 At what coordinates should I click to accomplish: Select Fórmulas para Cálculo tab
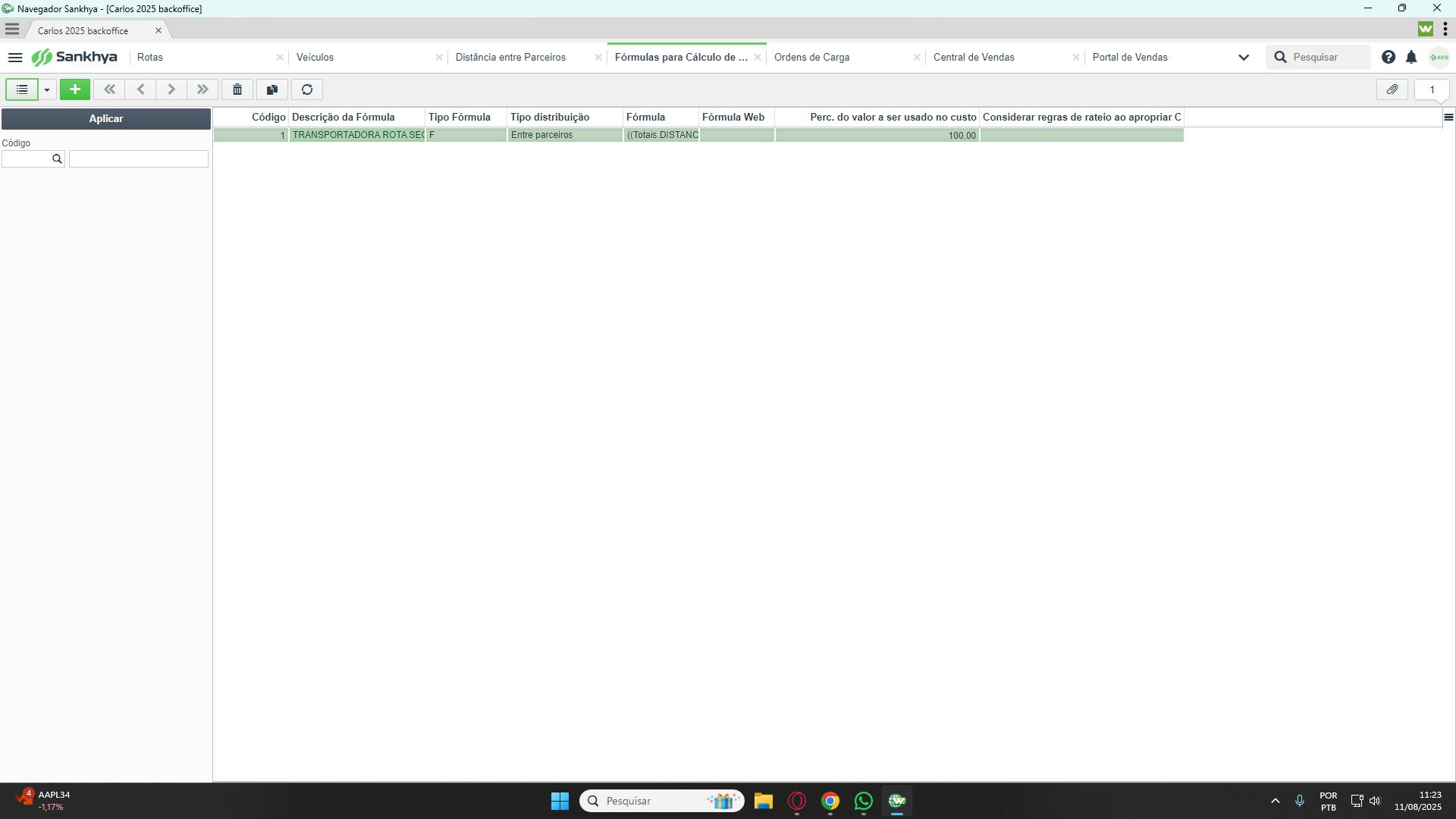tap(681, 58)
